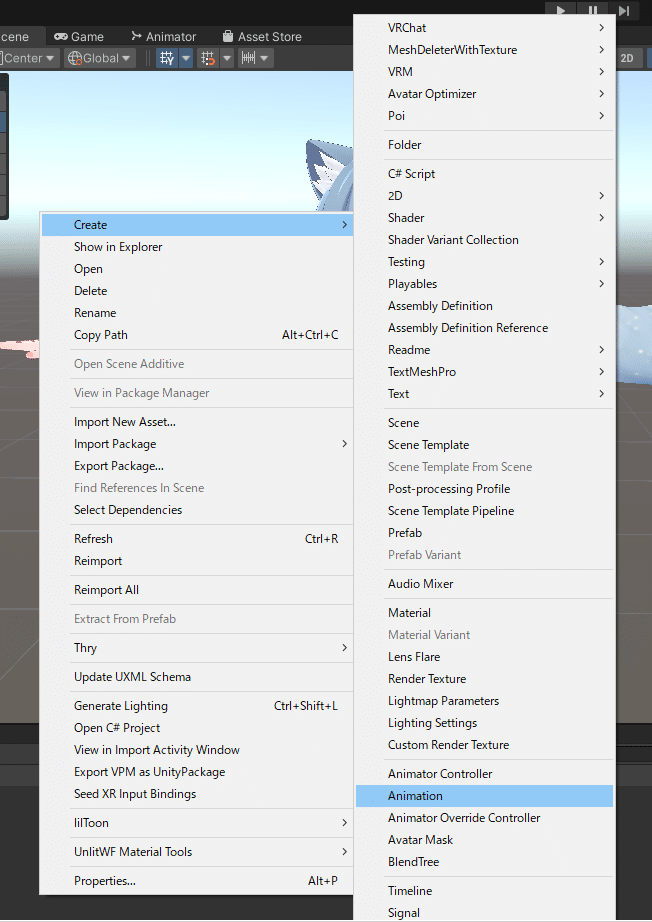Click Open in the context menu

click(198, 269)
